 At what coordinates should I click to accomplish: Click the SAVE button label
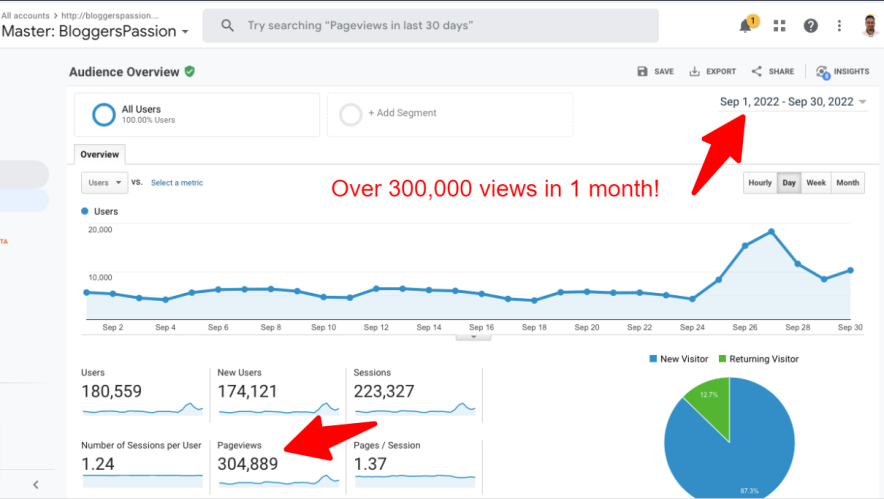[x=664, y=72]
